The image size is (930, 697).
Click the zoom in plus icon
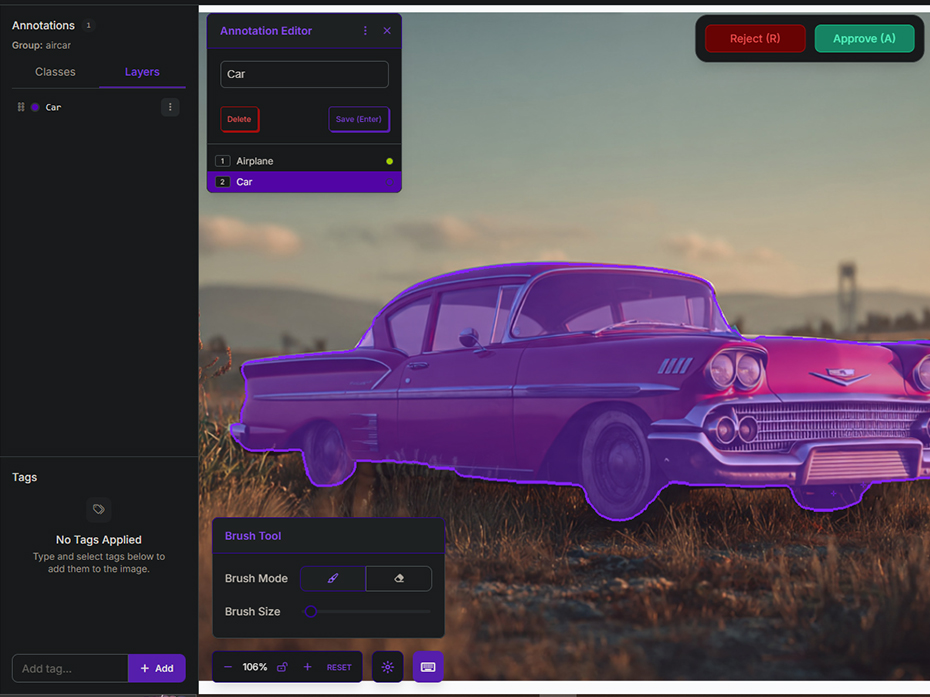[x=307, y=667]
